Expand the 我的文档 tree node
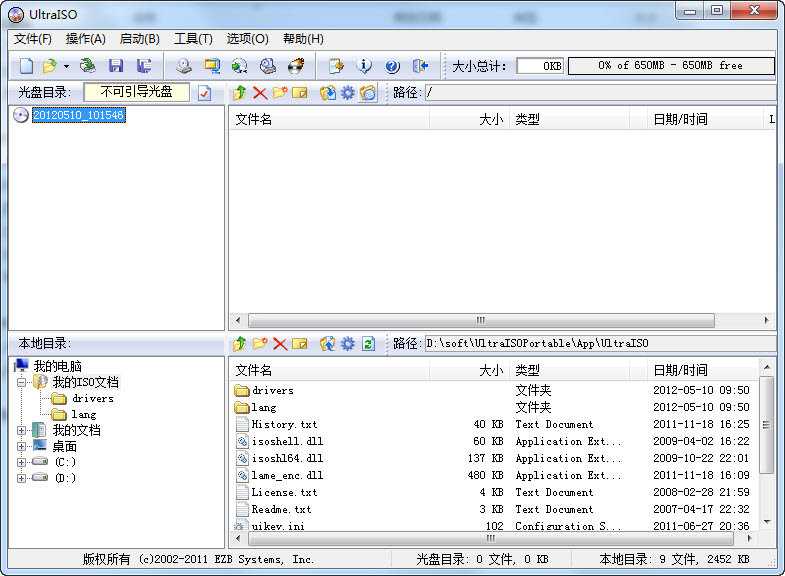 [x=22, y=430]
